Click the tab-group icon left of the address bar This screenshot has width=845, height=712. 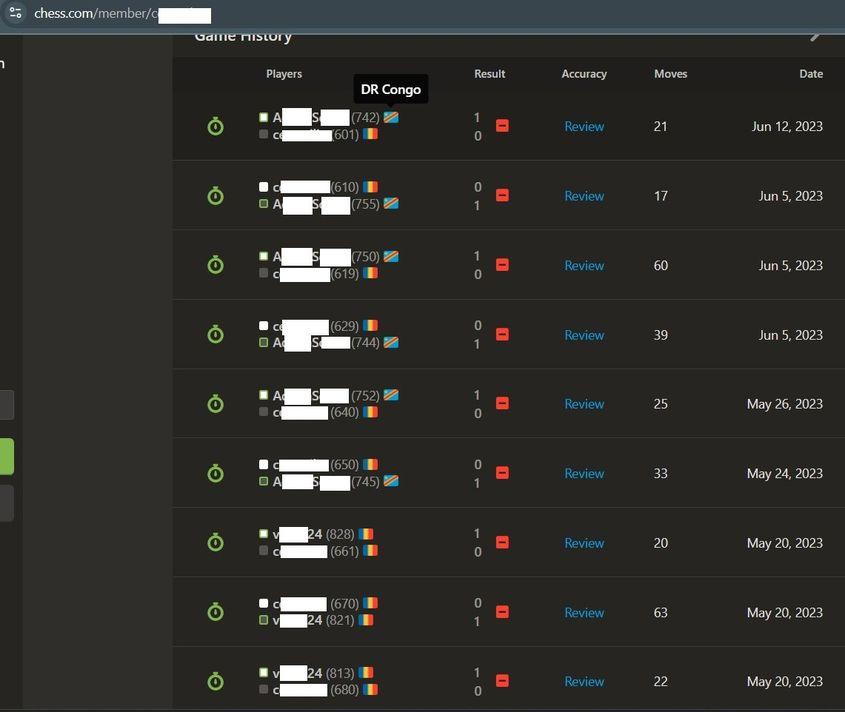click(x=14, y=14)
